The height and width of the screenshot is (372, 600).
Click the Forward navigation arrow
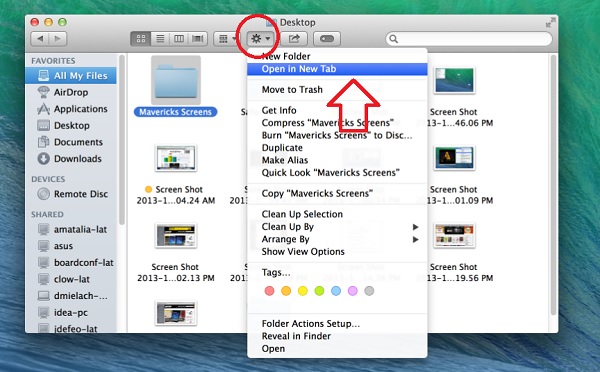coord(58,39)
